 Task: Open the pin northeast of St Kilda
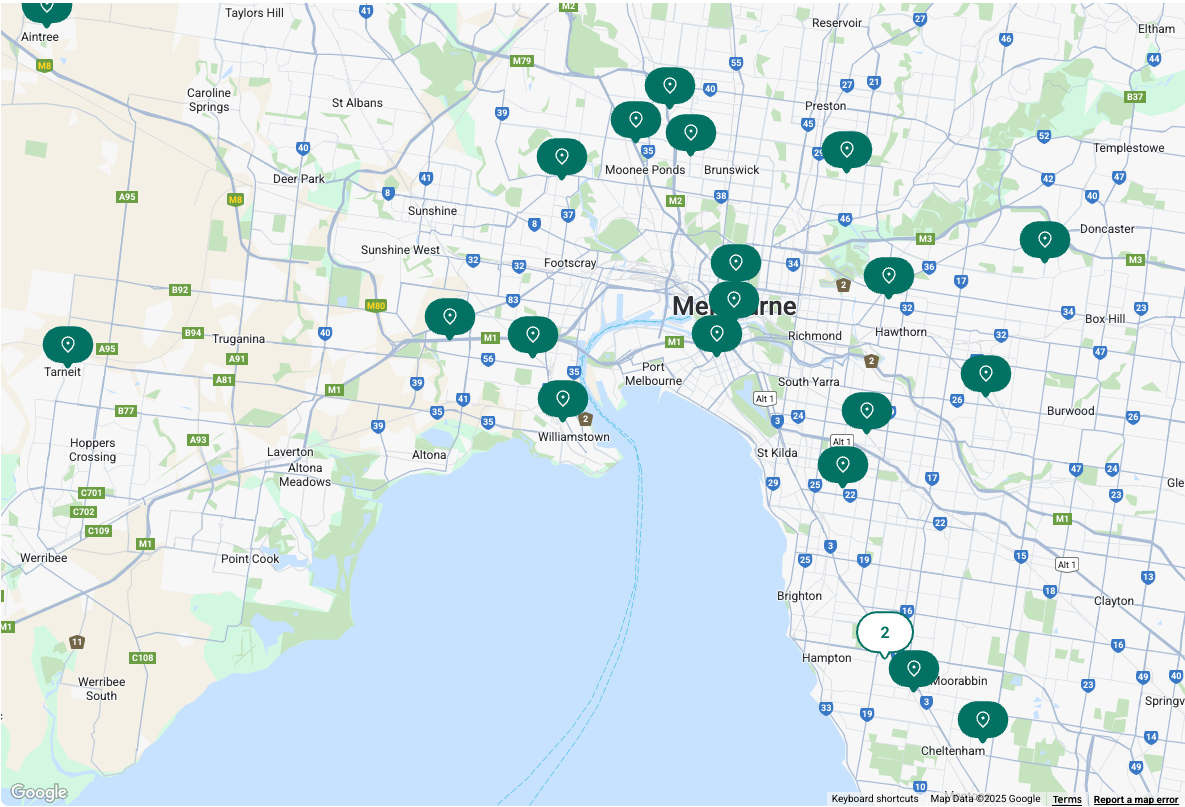[866, 411]
